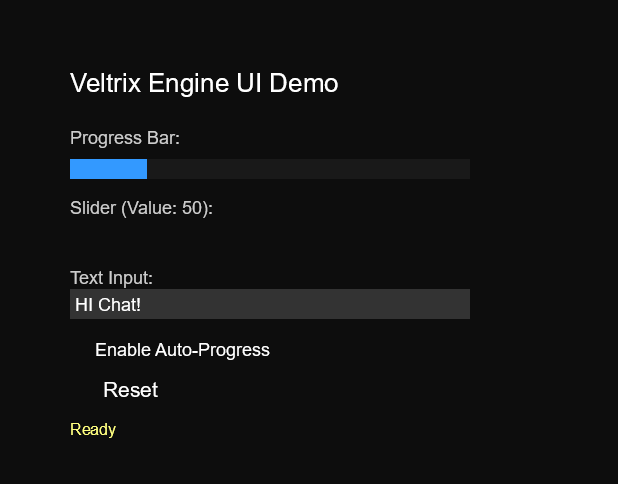Image resolution: width=618 pixels, height=484 pixels.
Task: Click the blue filled part of progress bar
Action: (x=108, y=169)
